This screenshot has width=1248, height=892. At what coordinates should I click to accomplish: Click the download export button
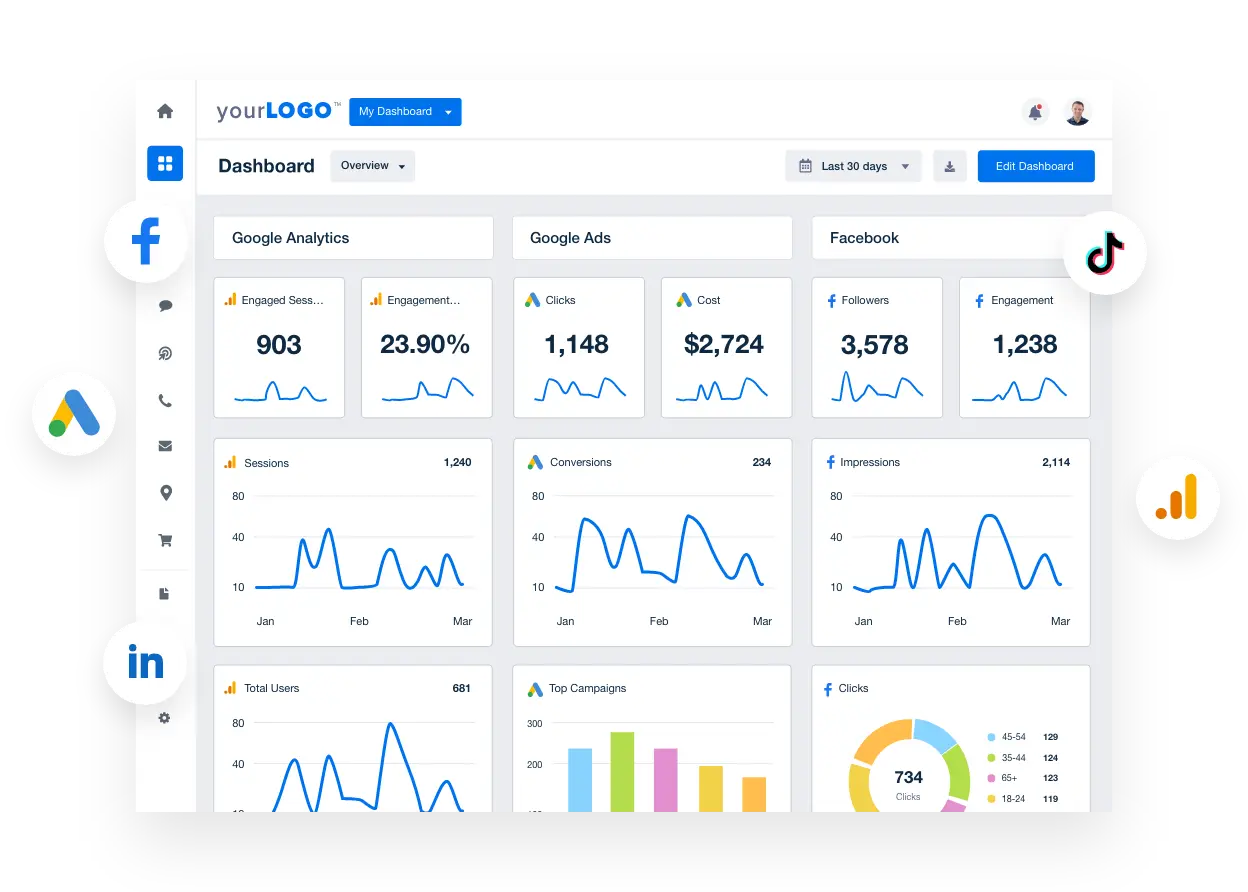point(949,166)
